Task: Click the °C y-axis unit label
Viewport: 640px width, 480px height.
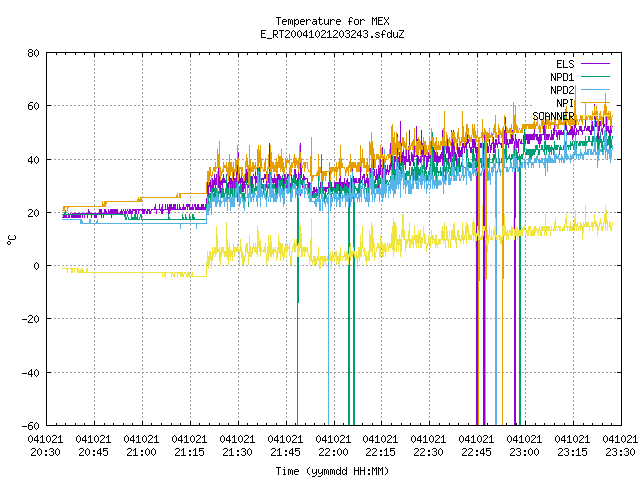Action: 11,240
